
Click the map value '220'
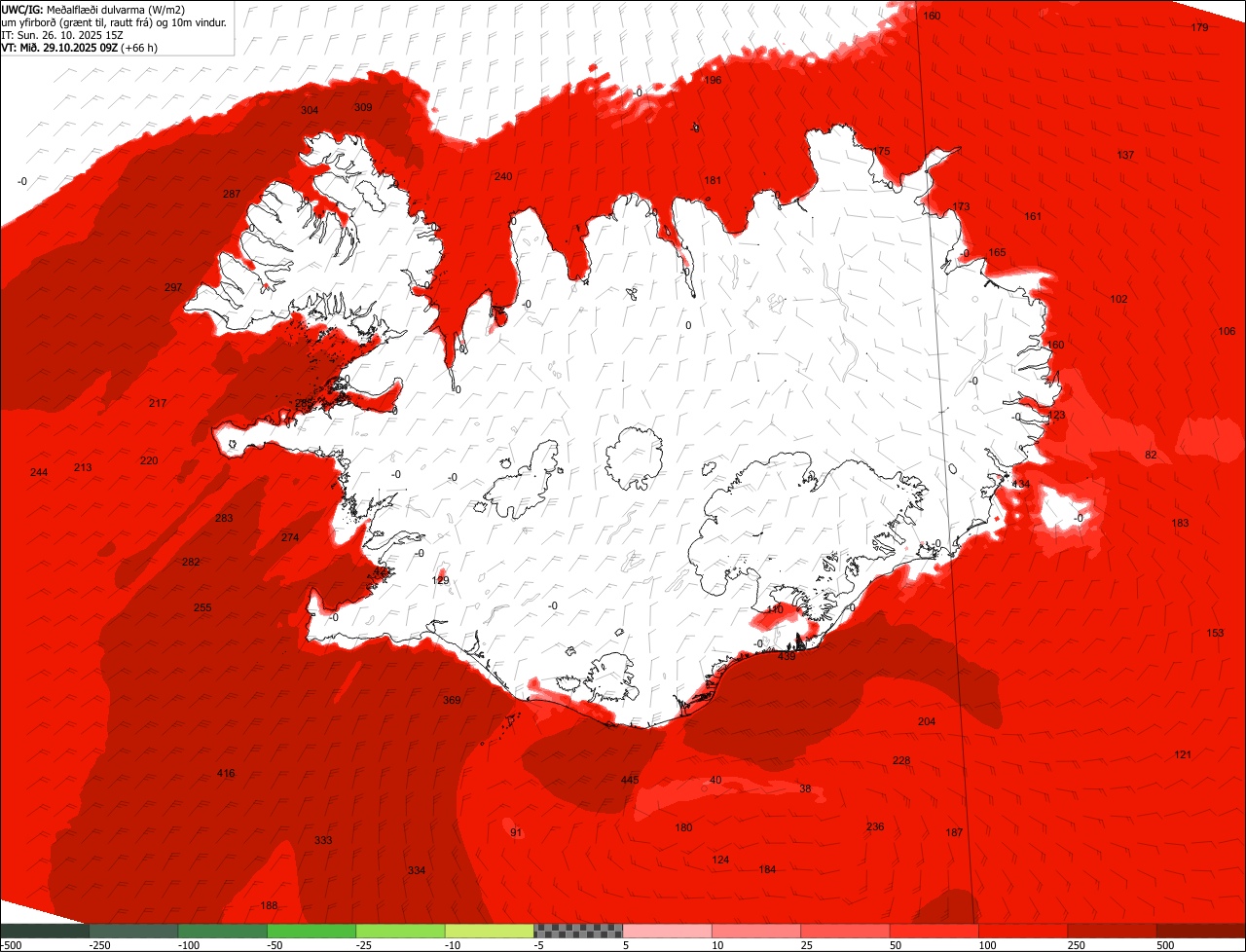tap(148, 460)
